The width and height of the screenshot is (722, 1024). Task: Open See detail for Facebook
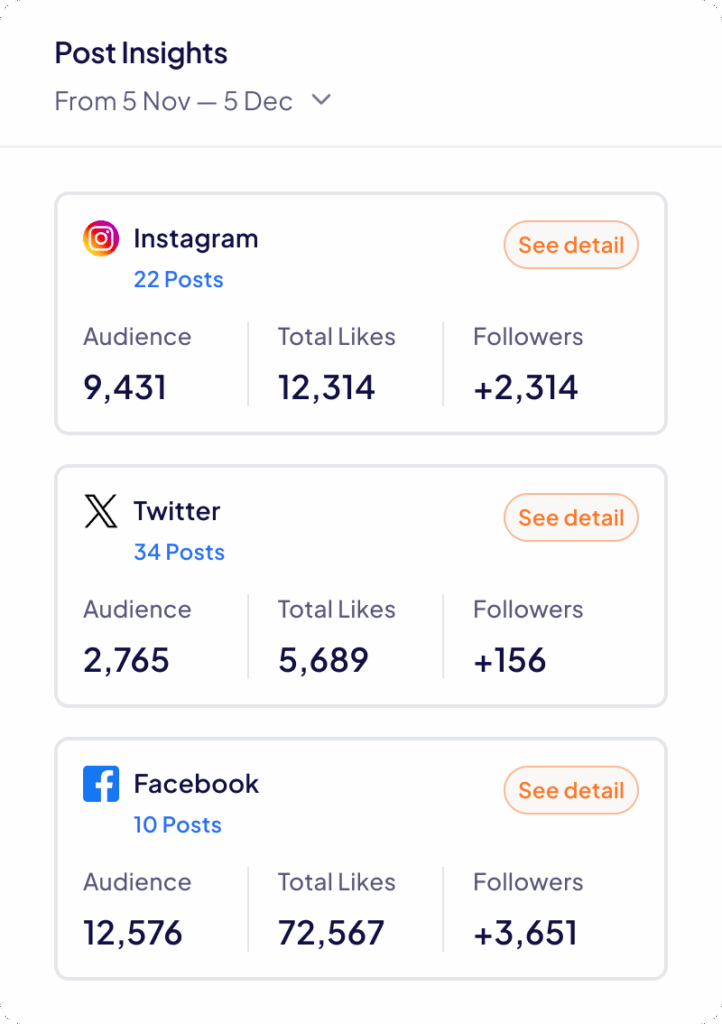(x=571, y=790)
